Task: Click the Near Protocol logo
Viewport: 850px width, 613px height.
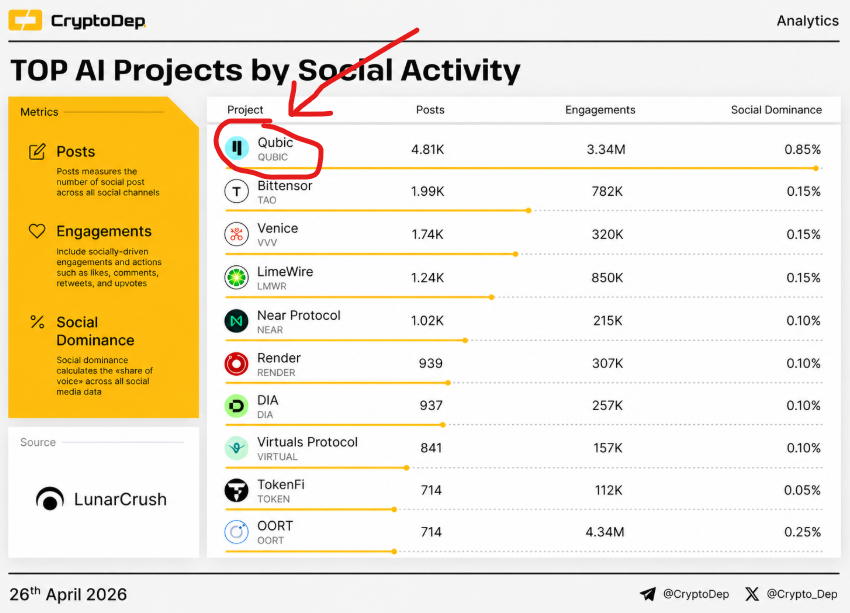Action: coord(236,321)
